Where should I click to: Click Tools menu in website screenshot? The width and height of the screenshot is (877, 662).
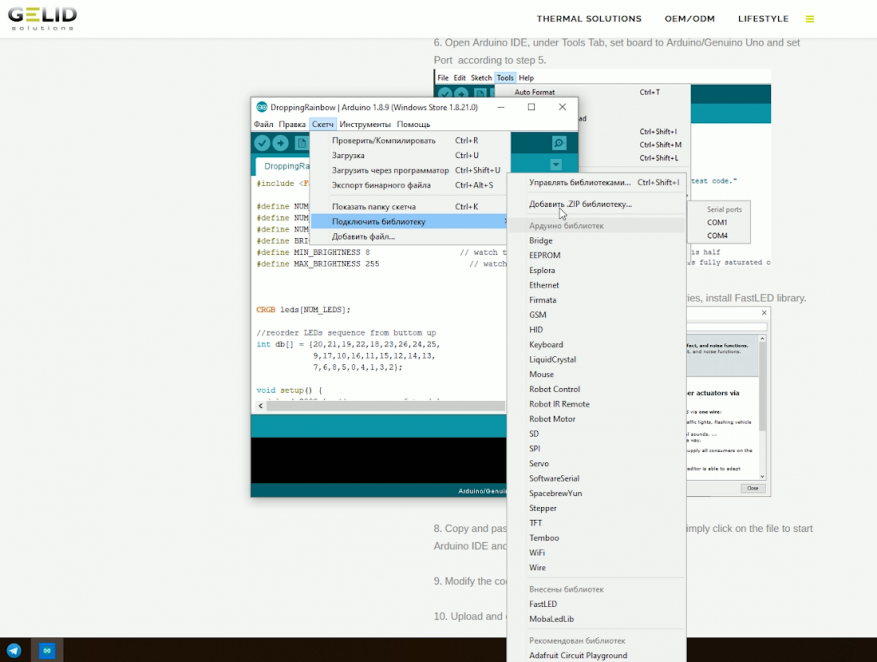pyautogui.click(x=504, y=78)
